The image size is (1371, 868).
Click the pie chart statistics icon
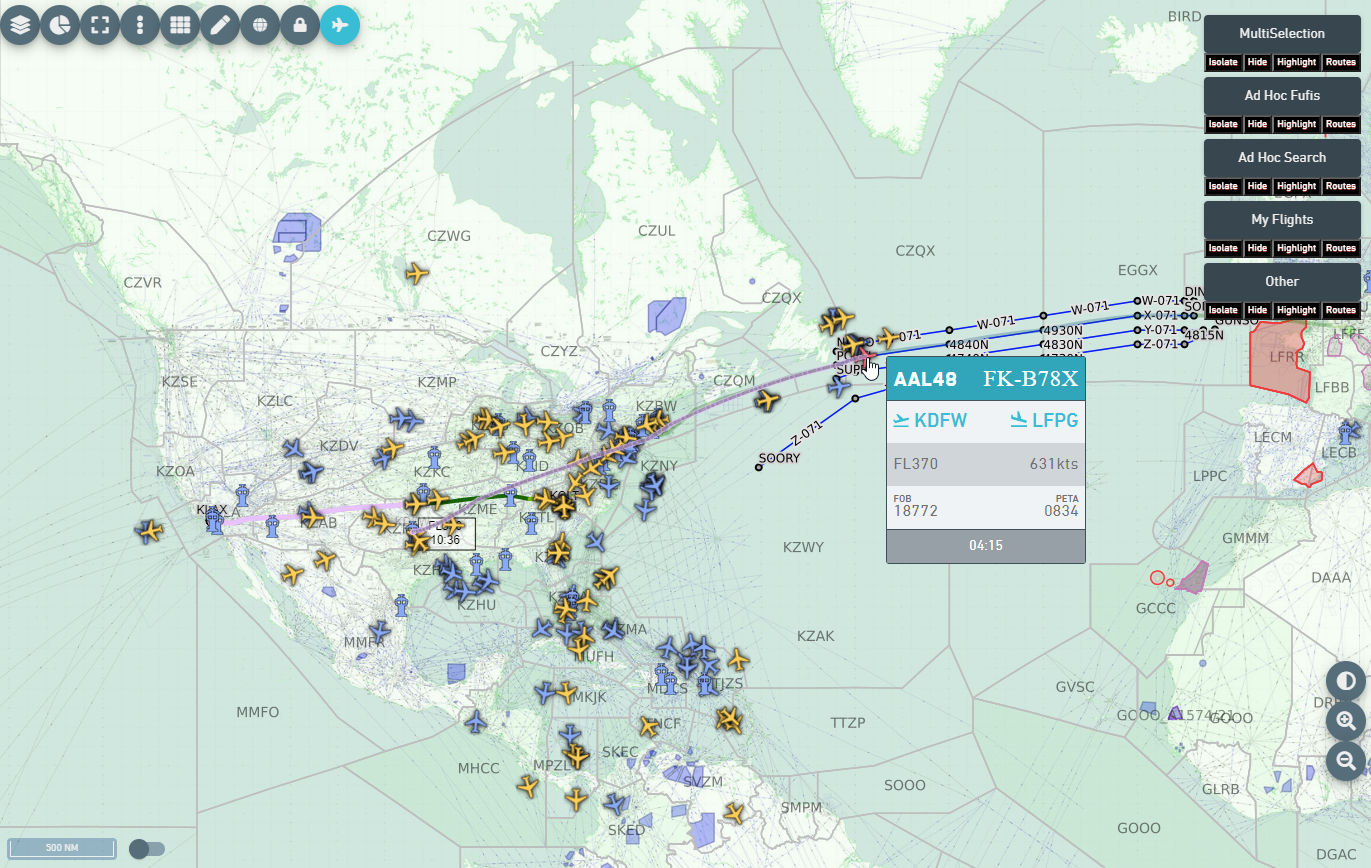(60, 25)
